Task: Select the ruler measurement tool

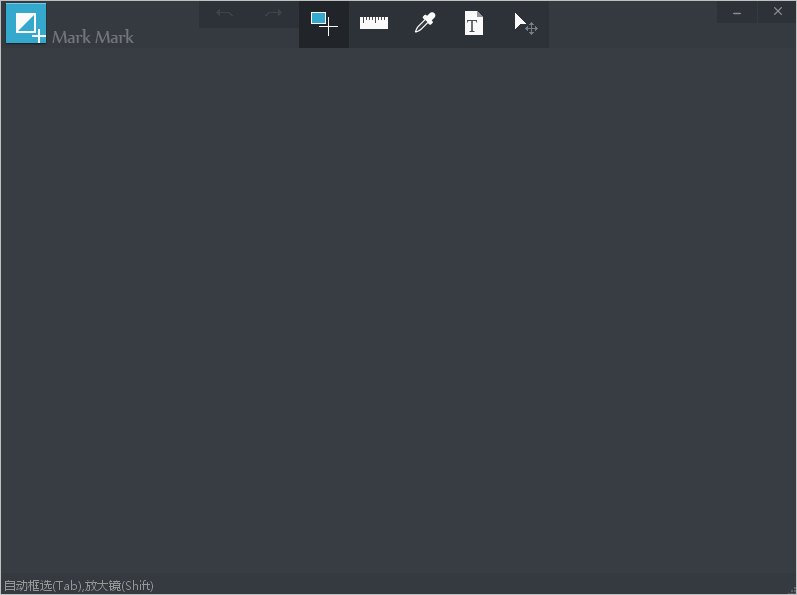Action: tap(374, 24)
